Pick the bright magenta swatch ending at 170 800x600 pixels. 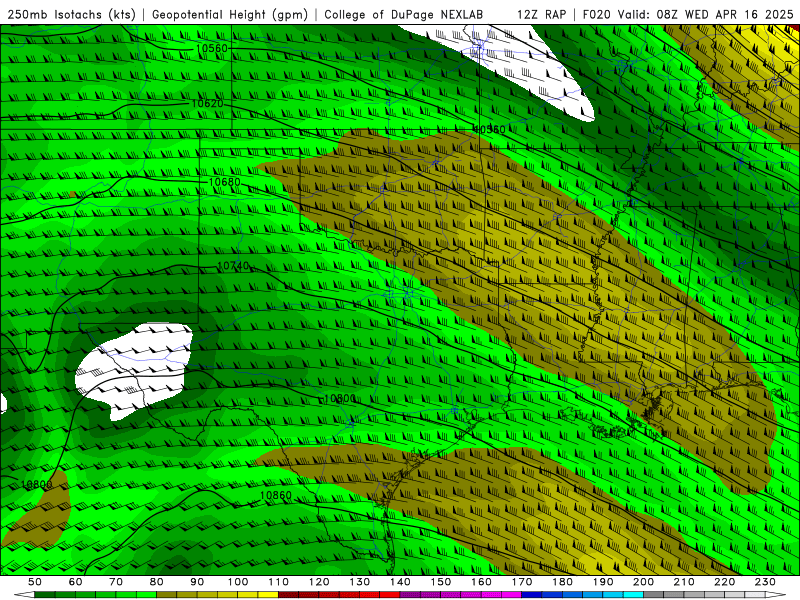(x=511, y=594)
